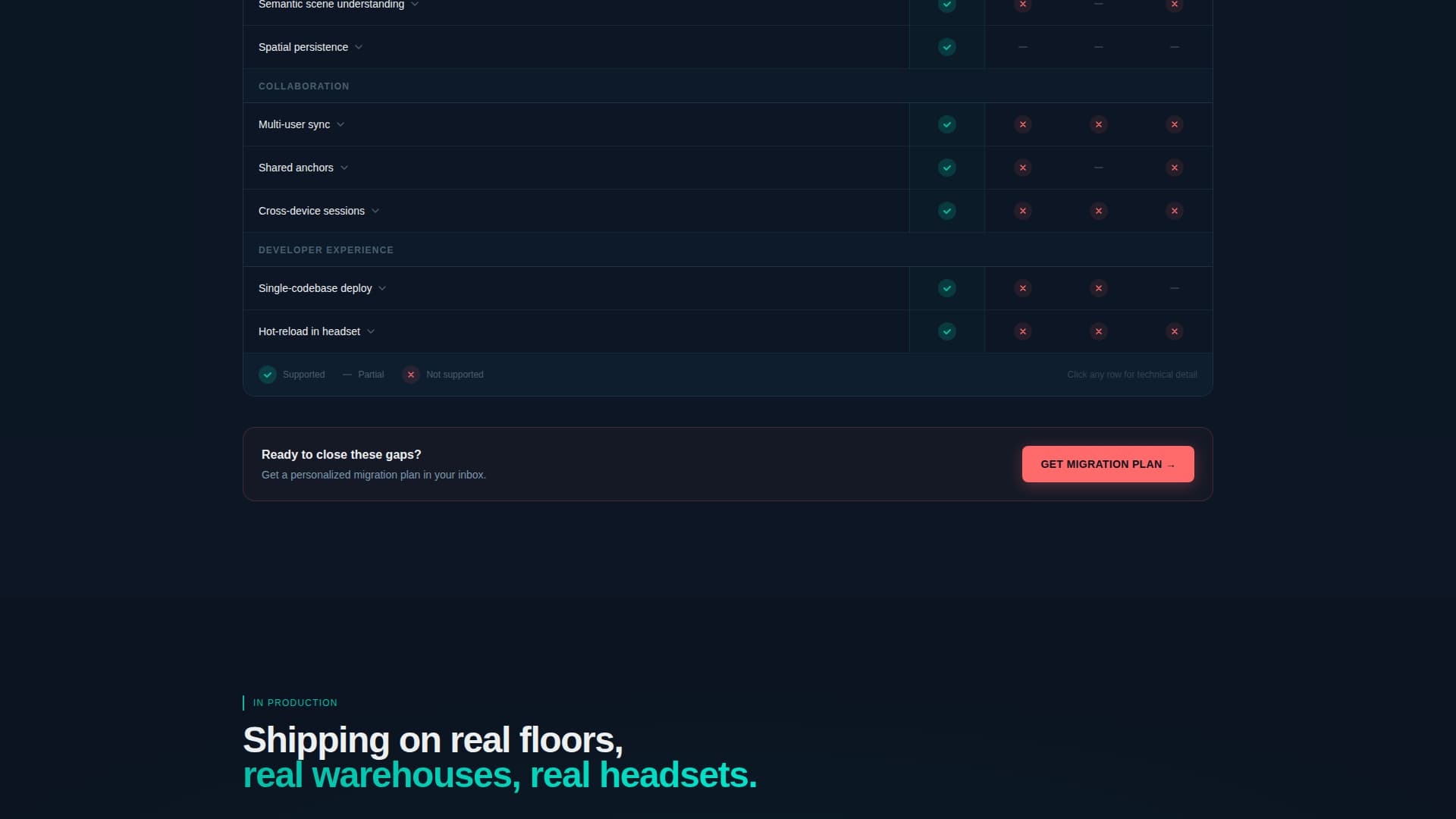Click the Not supported X icon in the legend
Screen dimensions: 1456x819
pos(410,375)
